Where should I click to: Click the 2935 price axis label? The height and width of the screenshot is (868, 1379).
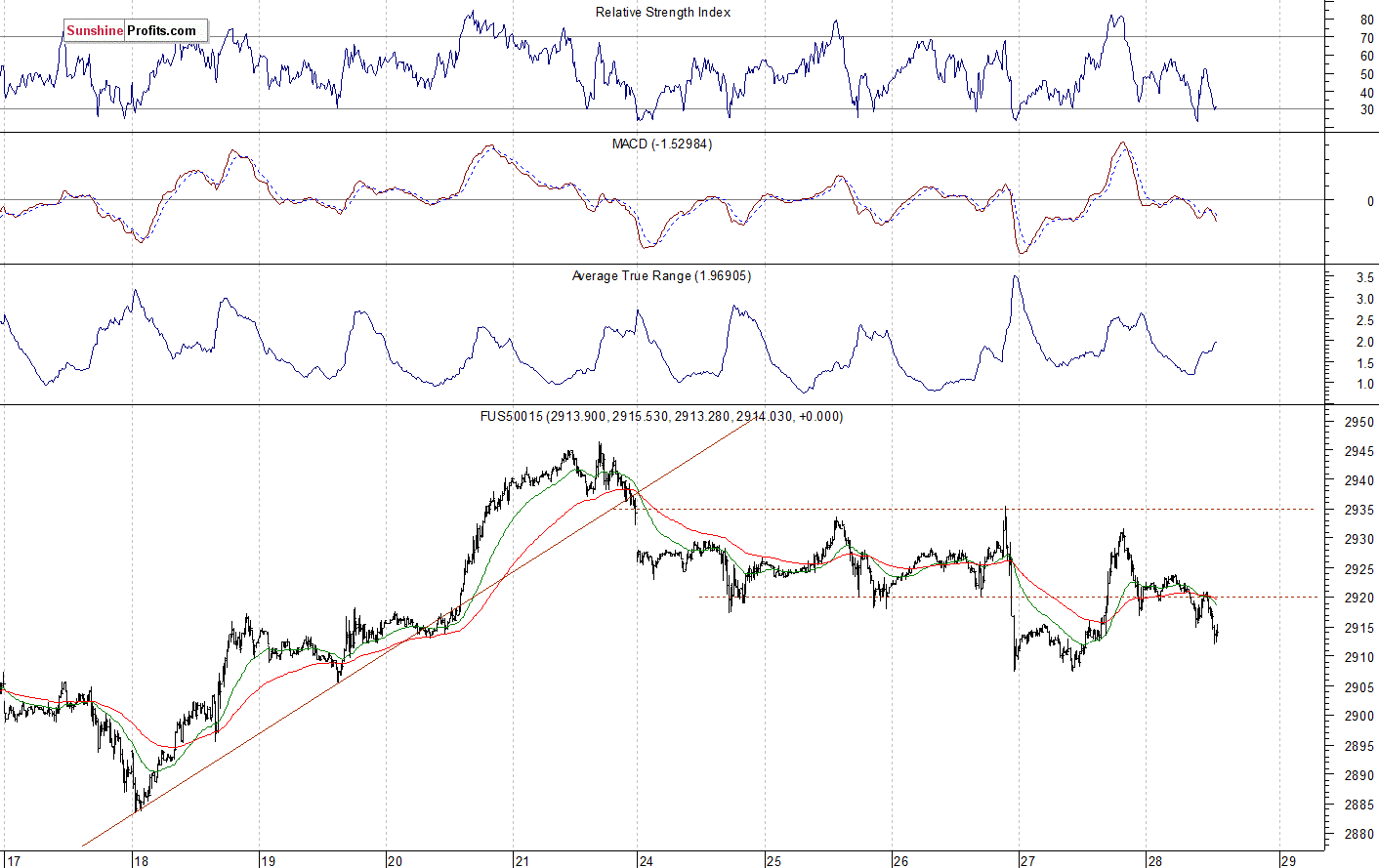[x=1359, y=510]
